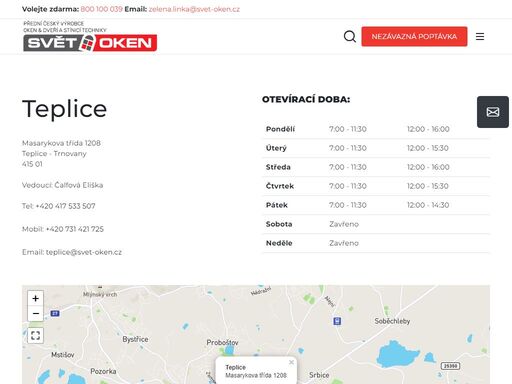
Task: Click the Soběchleby label on the map
Action: click(x=392, y=321)
